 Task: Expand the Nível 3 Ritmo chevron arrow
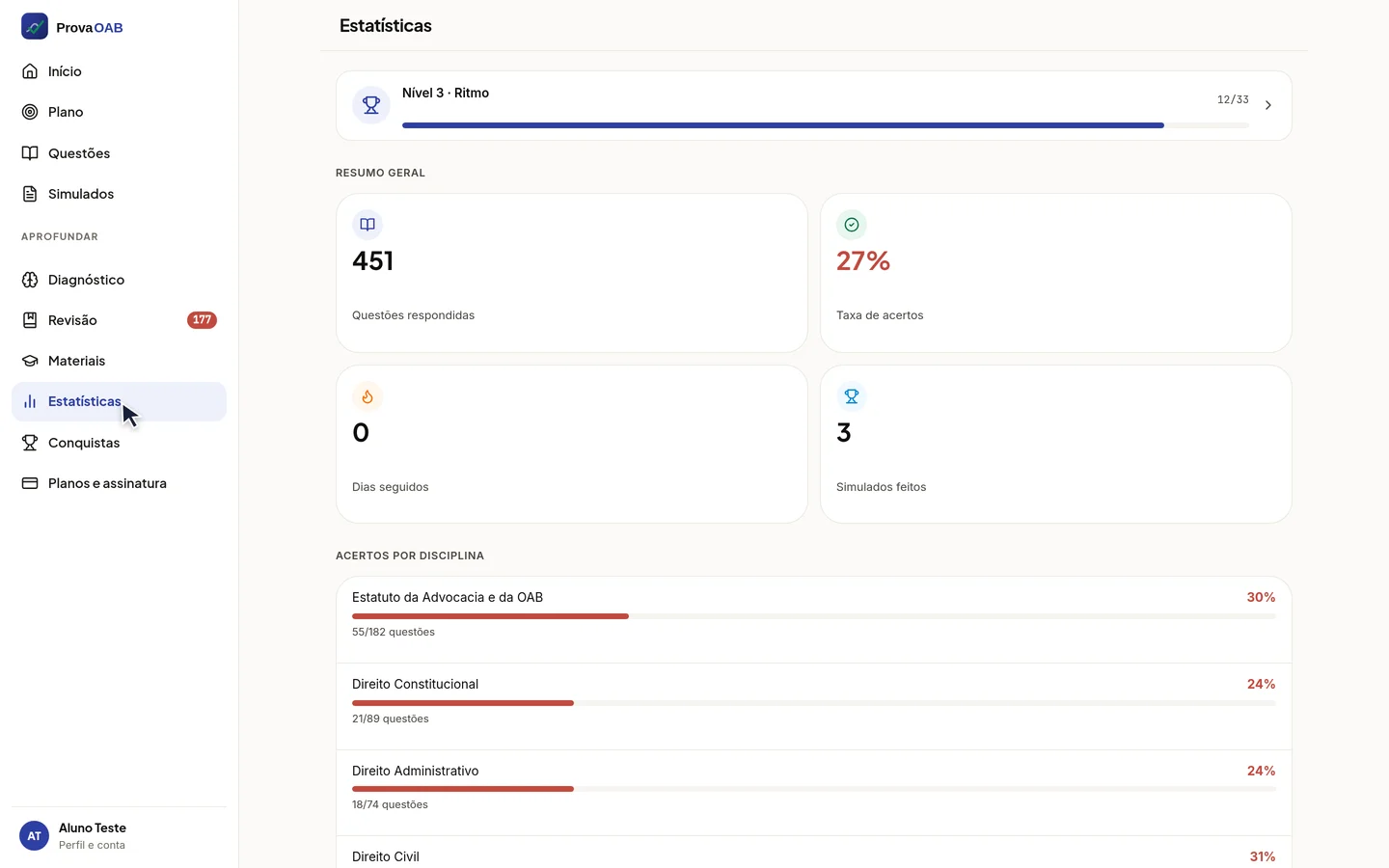click(1268, 105)
